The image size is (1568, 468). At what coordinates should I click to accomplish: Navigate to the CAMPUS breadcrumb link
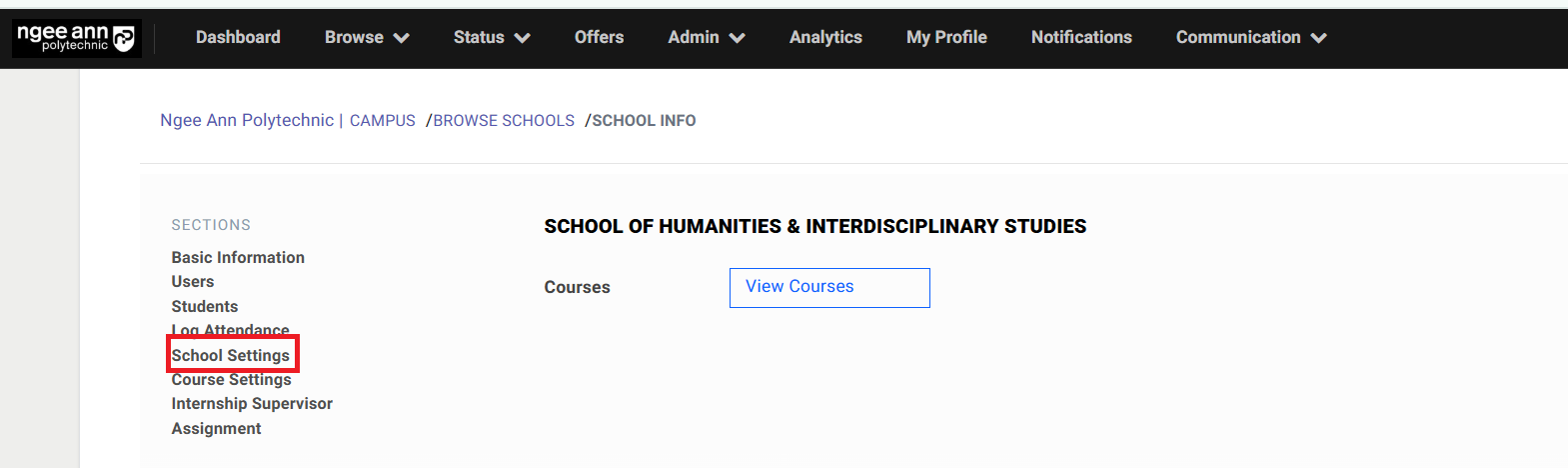click(382, 121)
